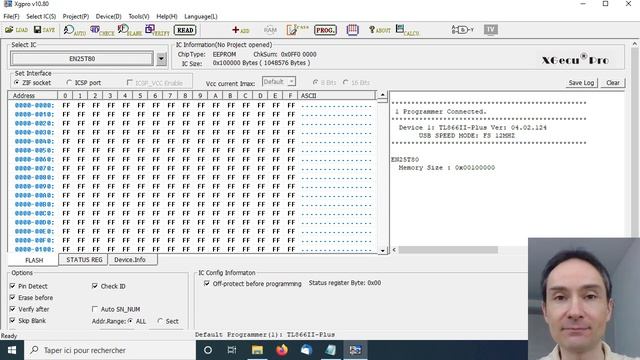Click the READ chip toolbar button
This screenshot has height=360, width=640.
click(185, 30)
